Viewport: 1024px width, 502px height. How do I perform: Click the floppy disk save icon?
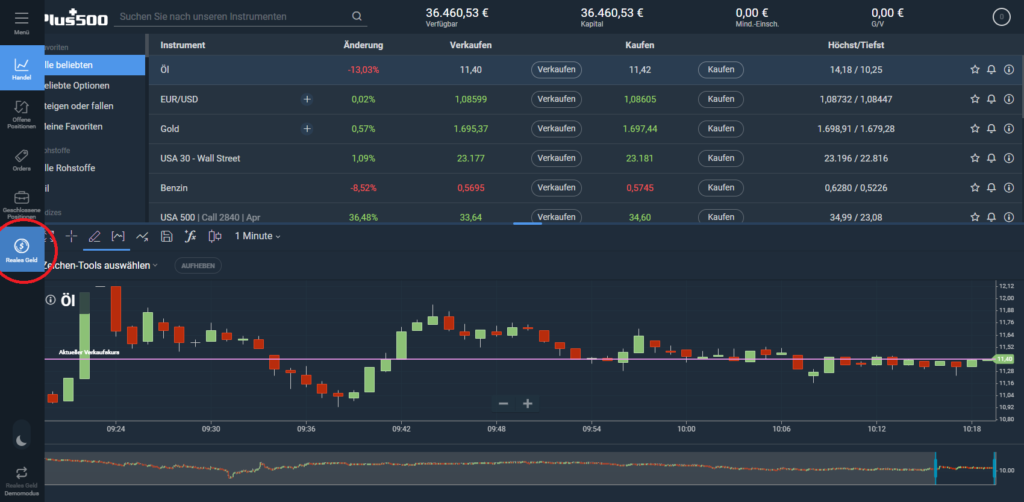click(167, 236)
